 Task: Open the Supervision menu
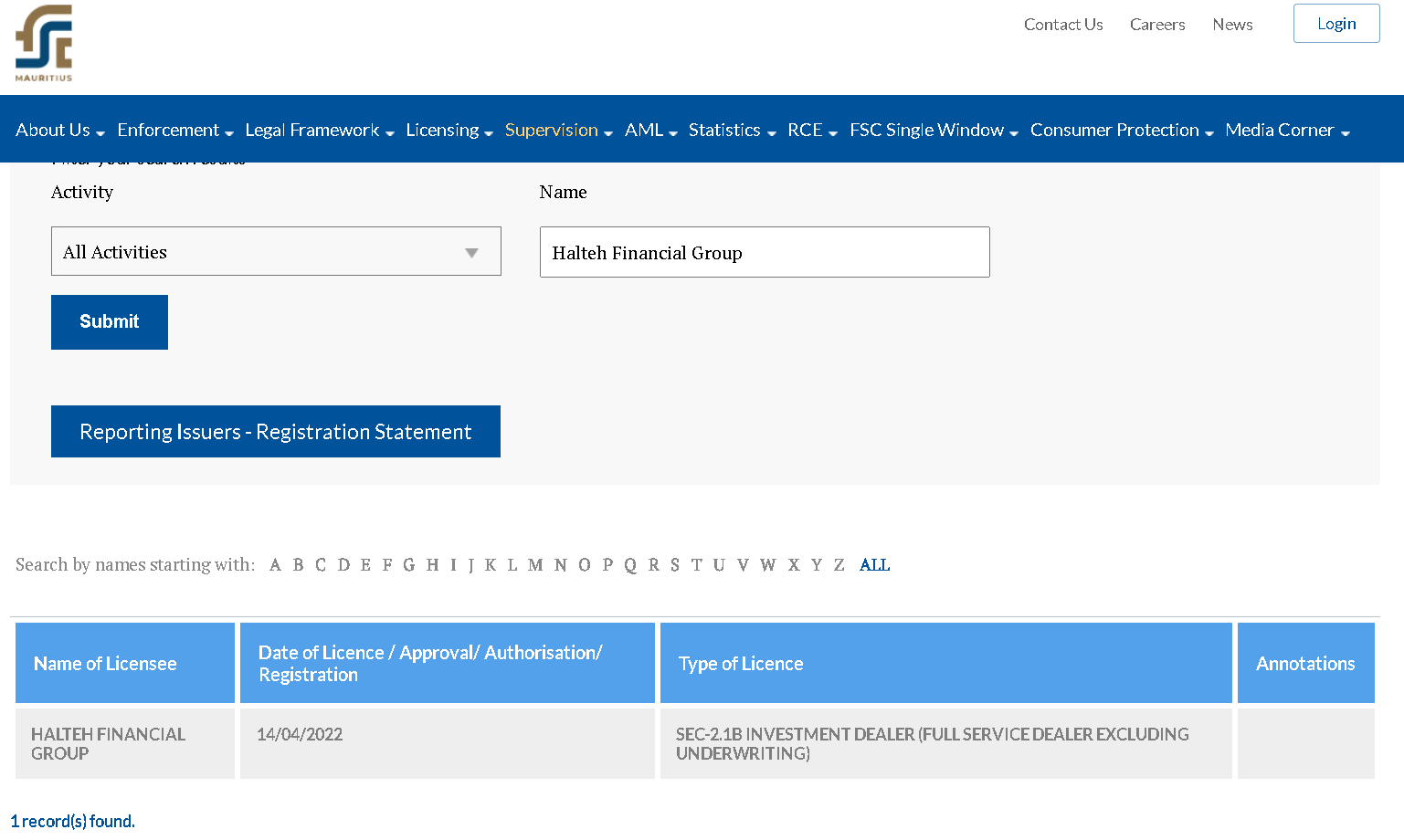(559, 131)
